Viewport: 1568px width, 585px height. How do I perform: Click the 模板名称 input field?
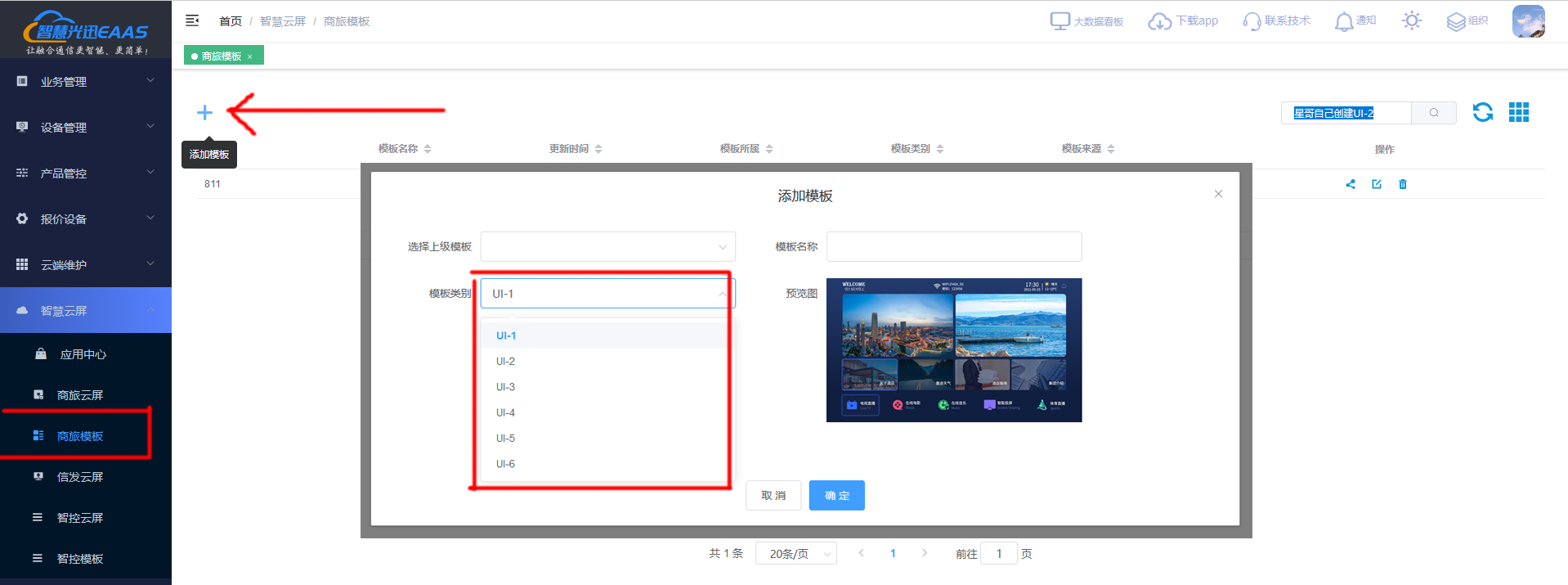[x=953, y=246]
